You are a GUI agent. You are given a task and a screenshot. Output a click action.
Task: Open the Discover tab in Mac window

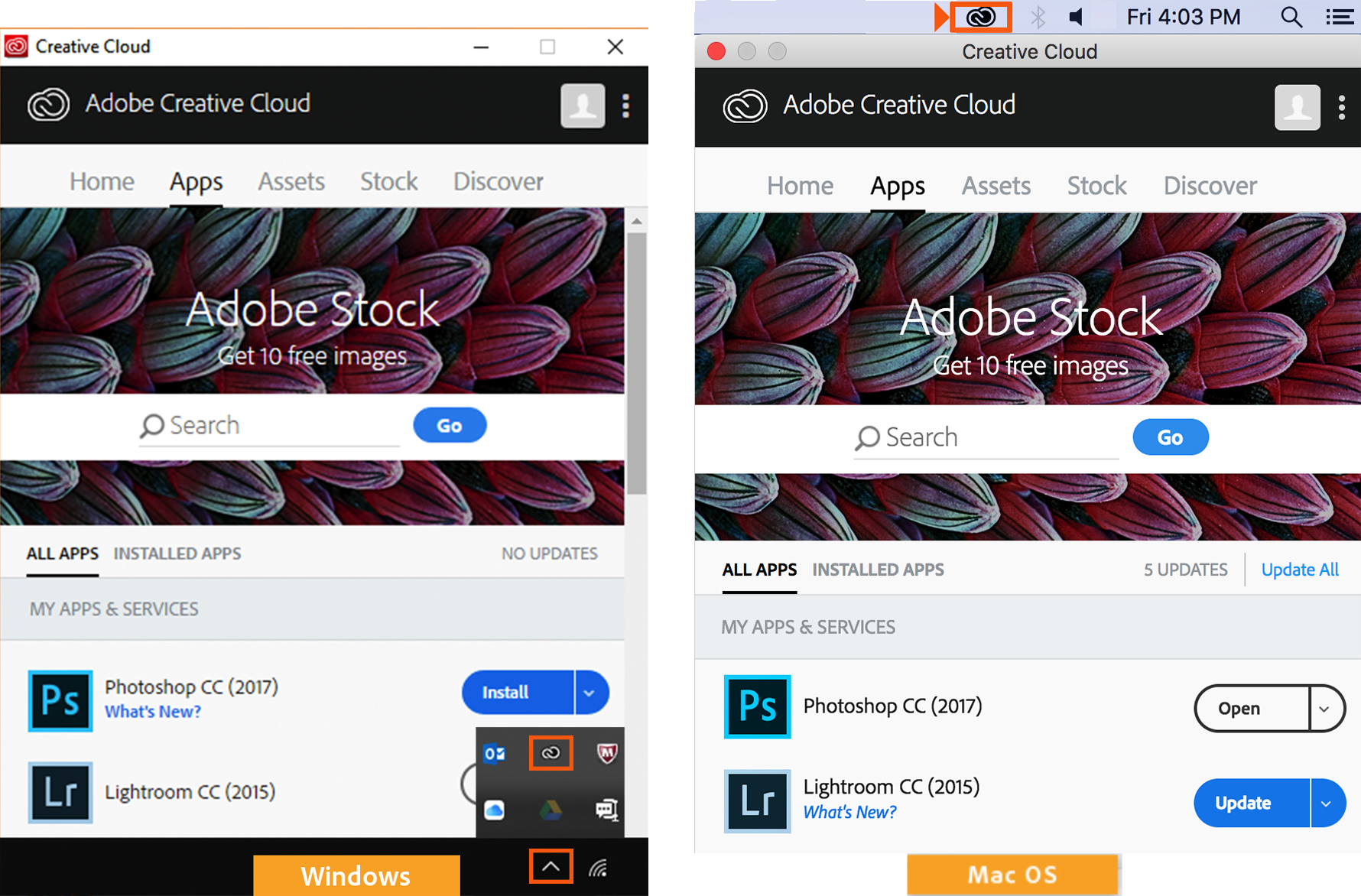click(x=1210, y=186)
